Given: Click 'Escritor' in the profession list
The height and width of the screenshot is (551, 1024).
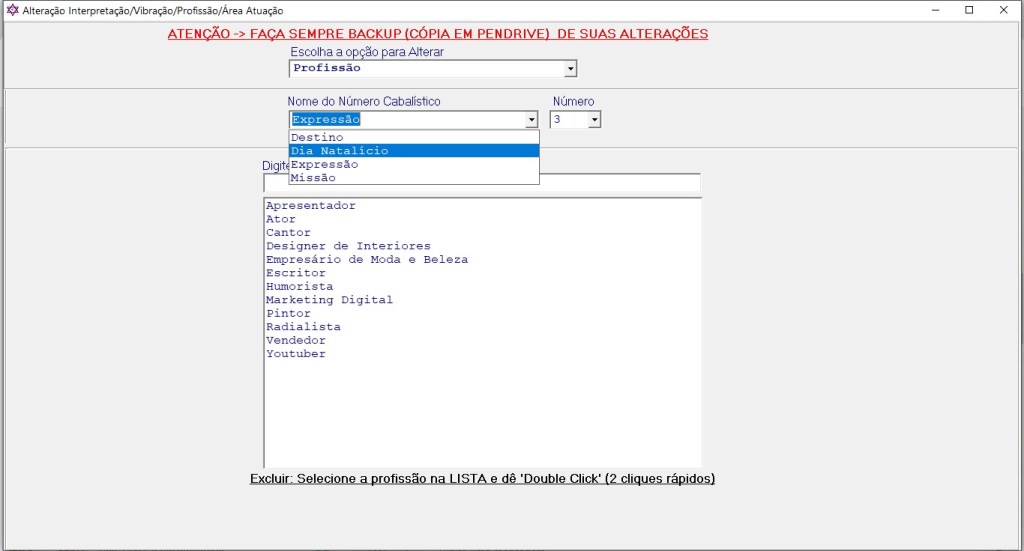Looking at the screenshot, I should pos(295,273).
